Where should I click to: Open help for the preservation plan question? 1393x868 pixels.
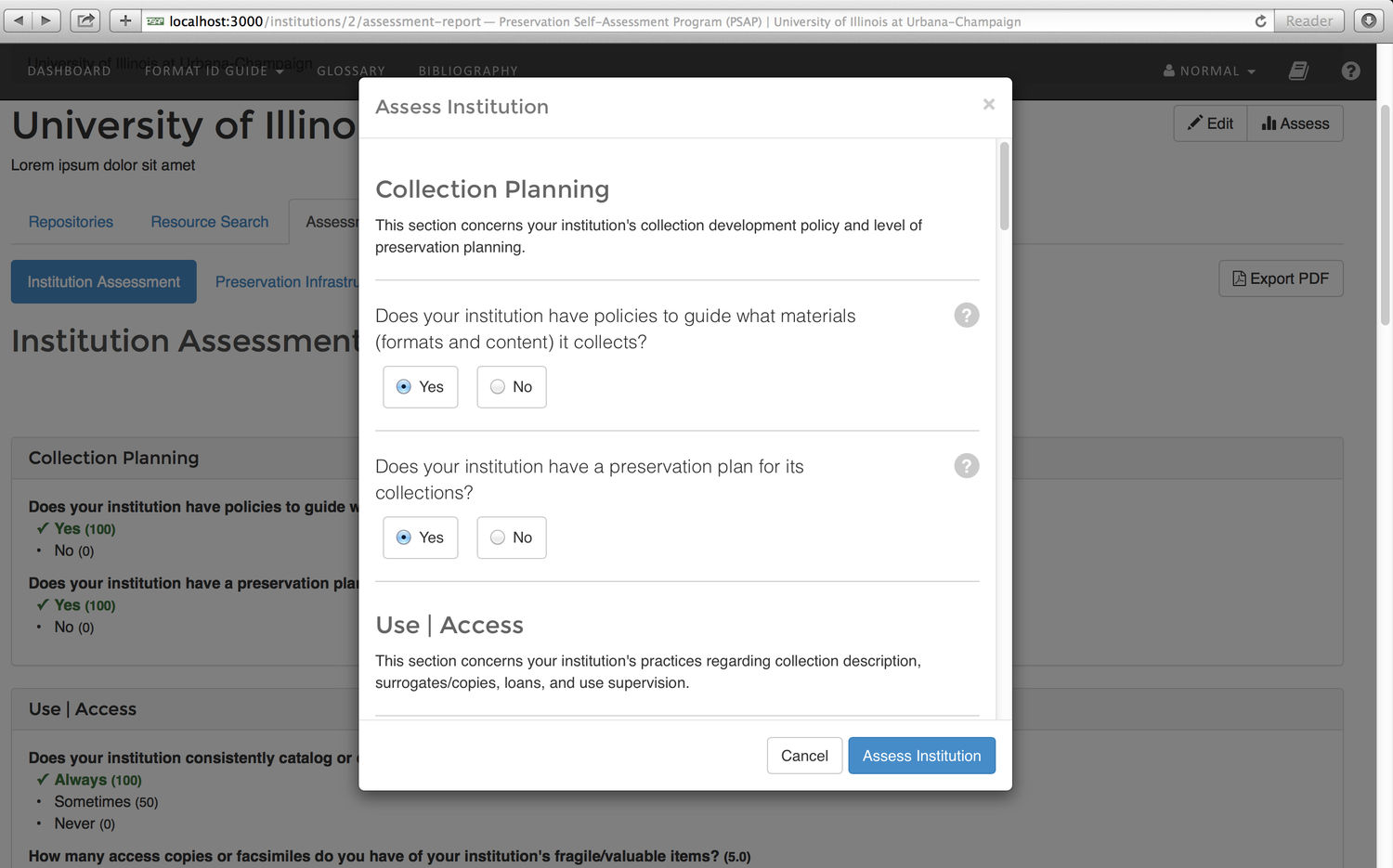coord(966,466)
